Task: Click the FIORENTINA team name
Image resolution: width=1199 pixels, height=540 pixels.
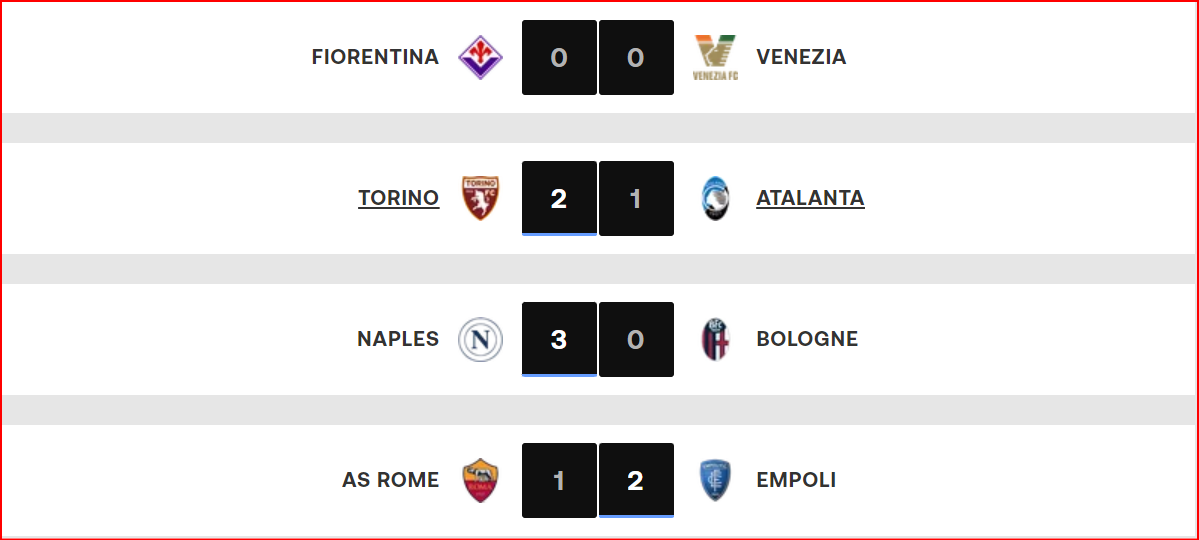Action: coord(375,57)
